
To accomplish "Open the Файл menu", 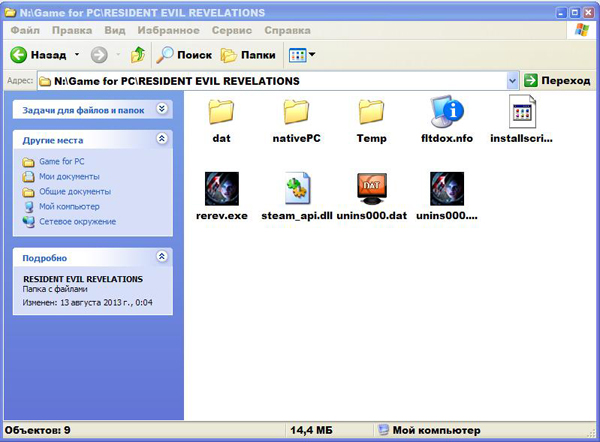I will pyautogui.click(x=25, y=30).
